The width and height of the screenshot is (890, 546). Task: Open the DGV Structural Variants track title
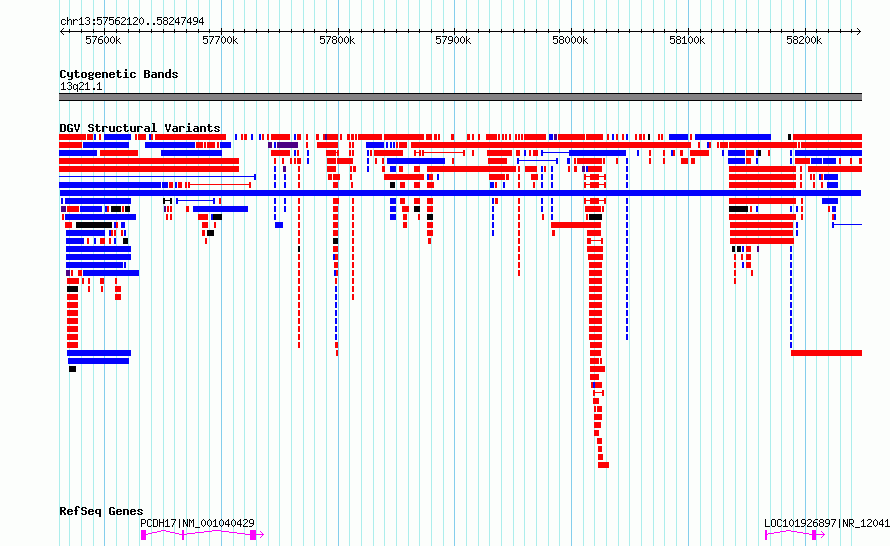pyautogui.click(x=140, y=128)
